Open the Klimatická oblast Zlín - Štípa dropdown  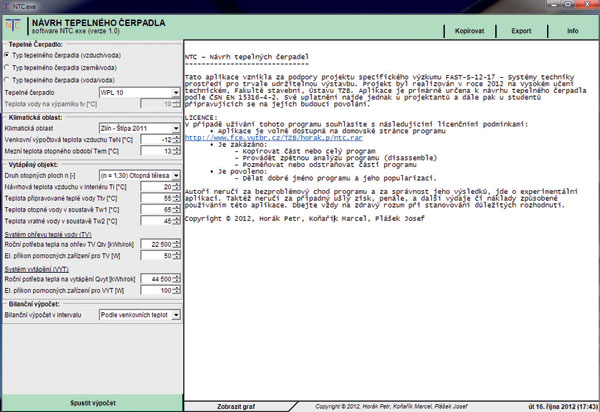[x=140, y=128]
